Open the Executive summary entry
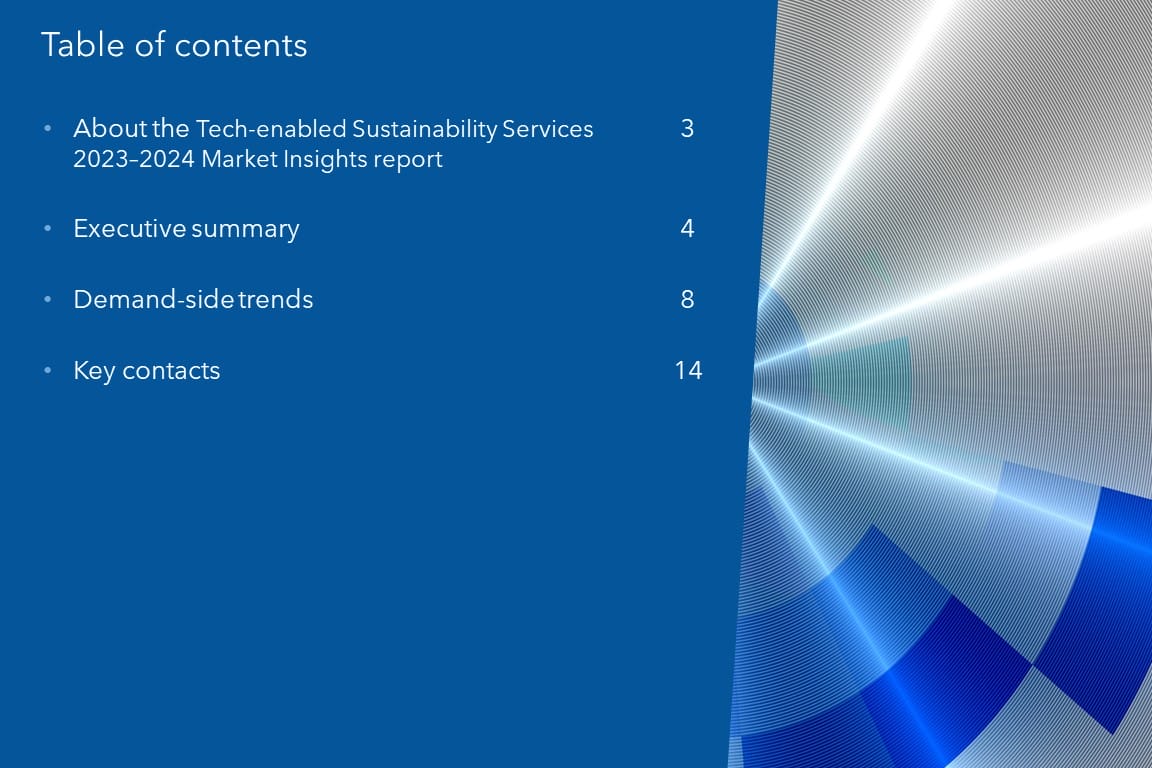This screenshot has height=768, width=1152. click(x=186, y=229)
